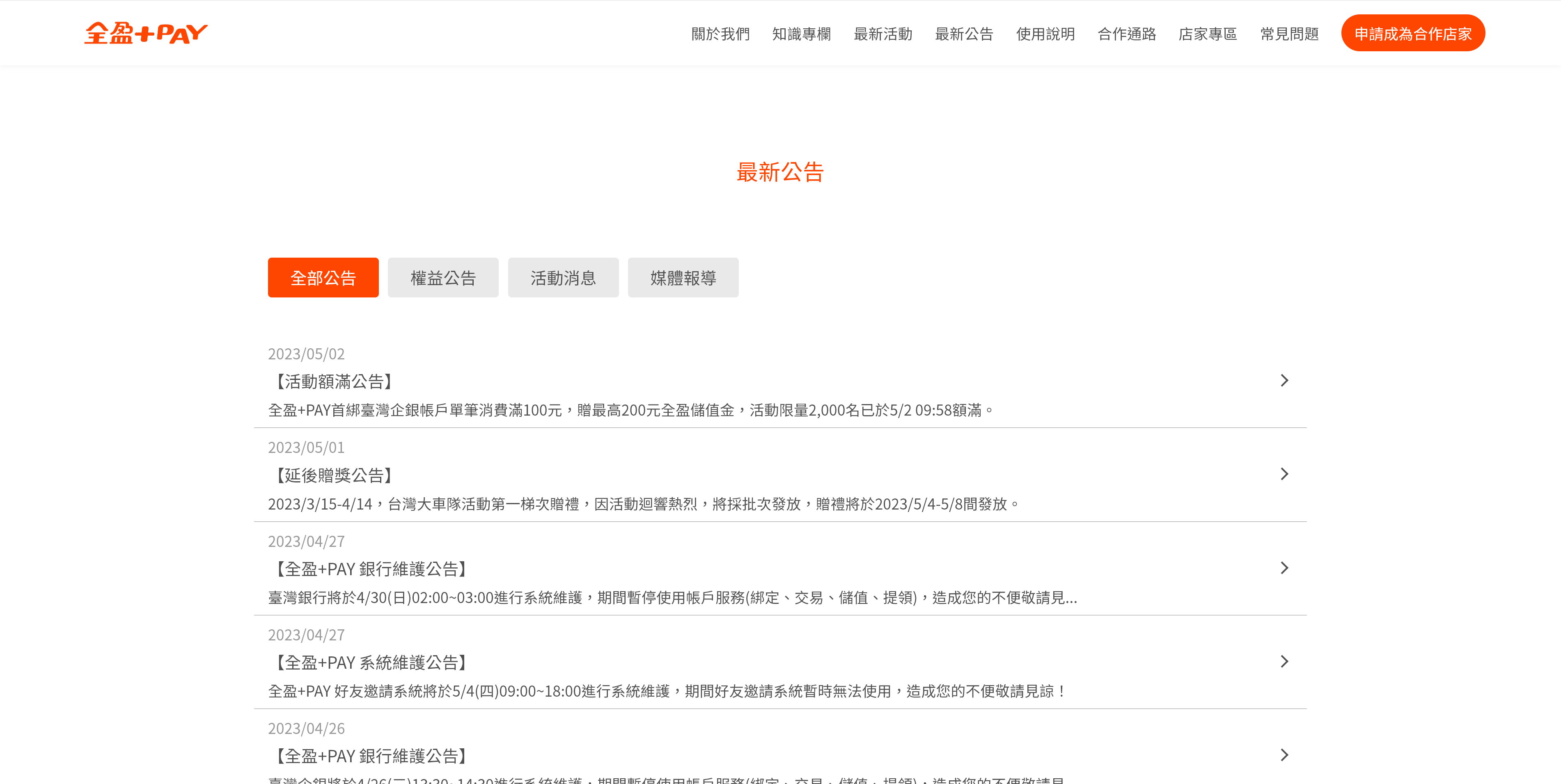Click the date 2023/05/02
Image resolution: width=1561 pixels, height=784 pixels.
coord(306,354)
